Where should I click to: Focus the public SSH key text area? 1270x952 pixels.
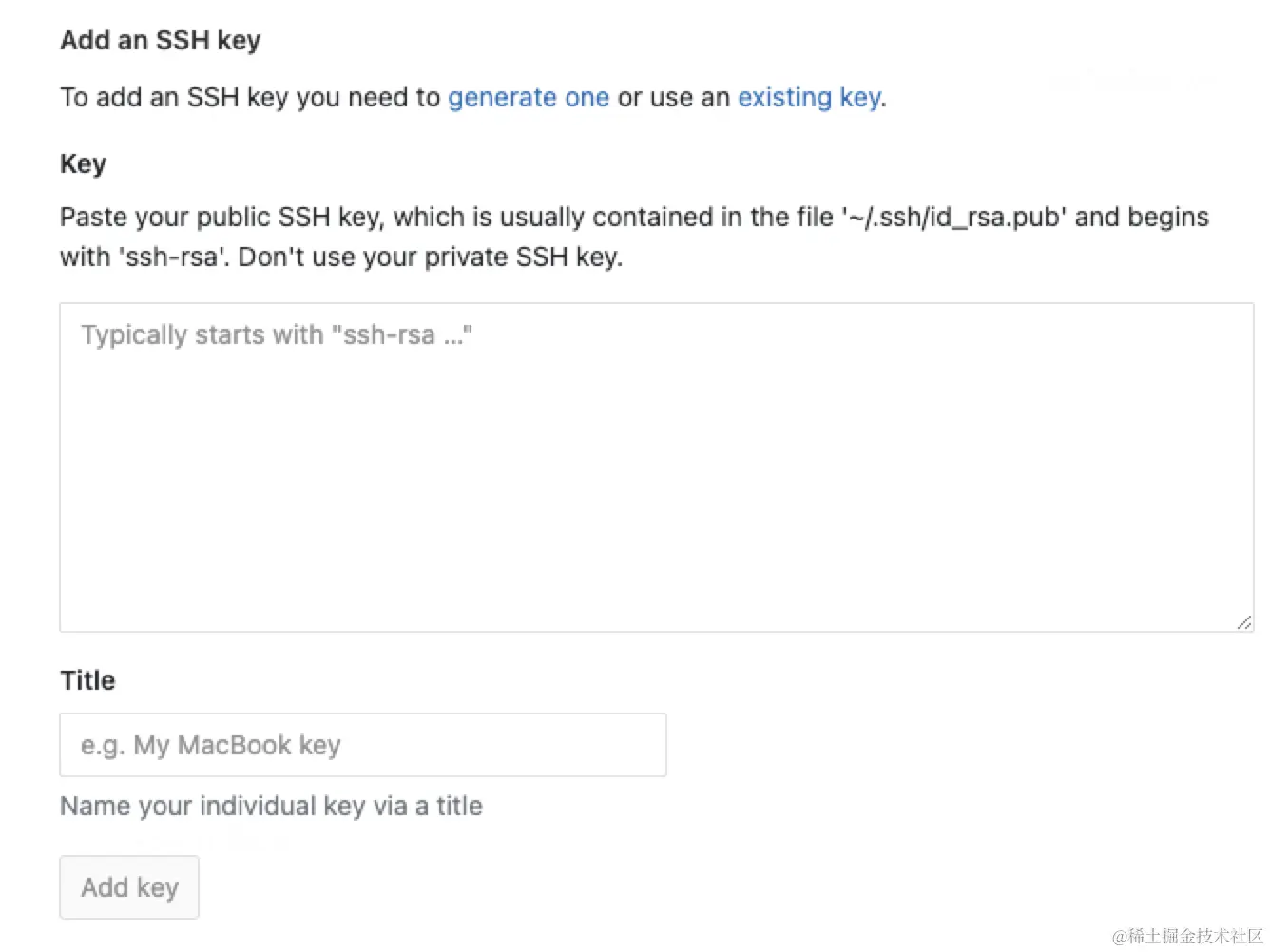click(656, 475)
